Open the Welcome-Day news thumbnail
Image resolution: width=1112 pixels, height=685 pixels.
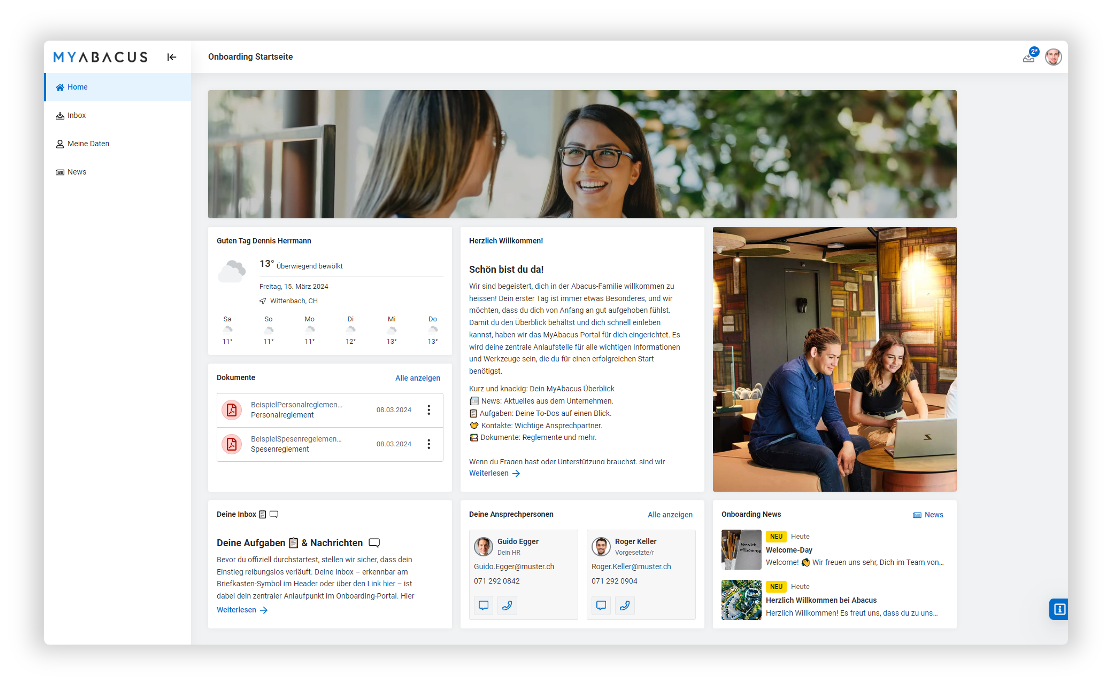(x=741, y=550)
